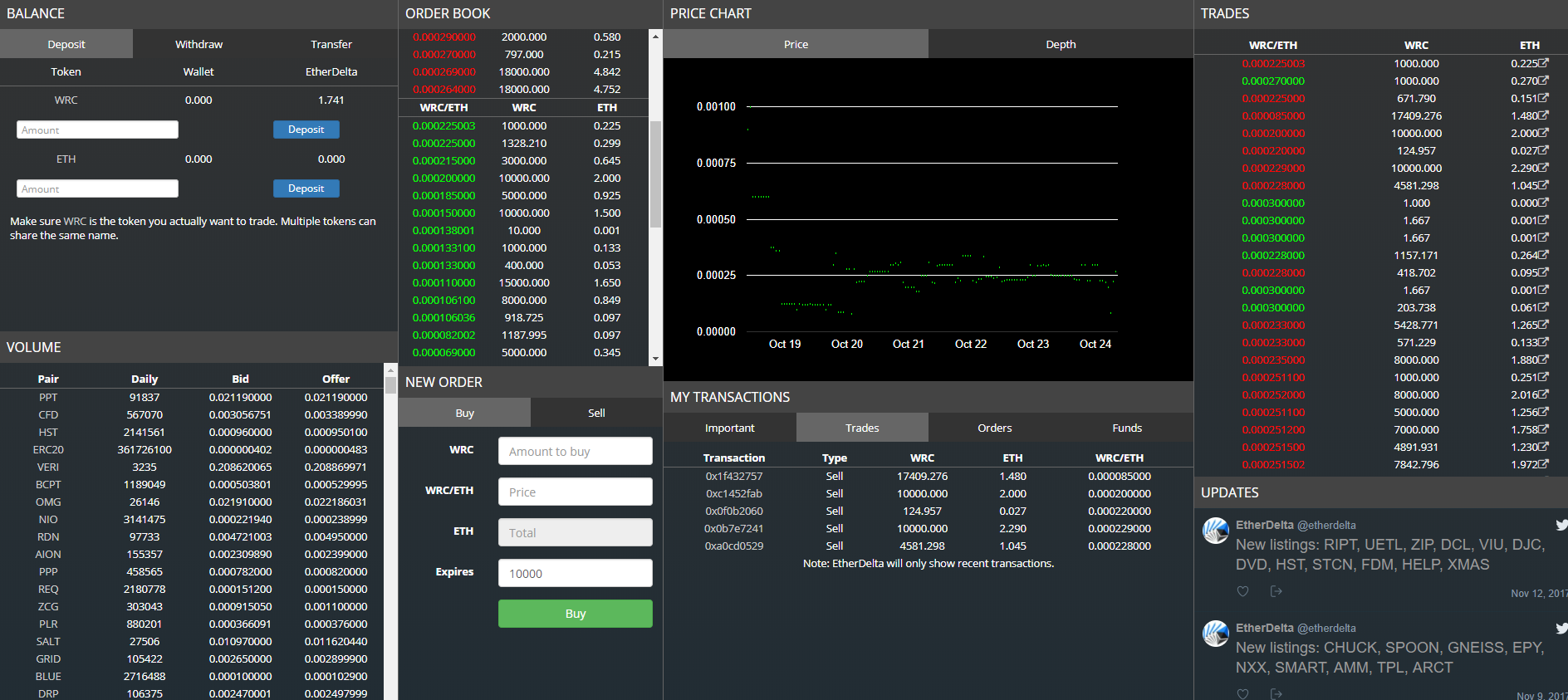Show the Price chart tab
The height and width of the screenshot is (700, 1568).
(796, 44)
